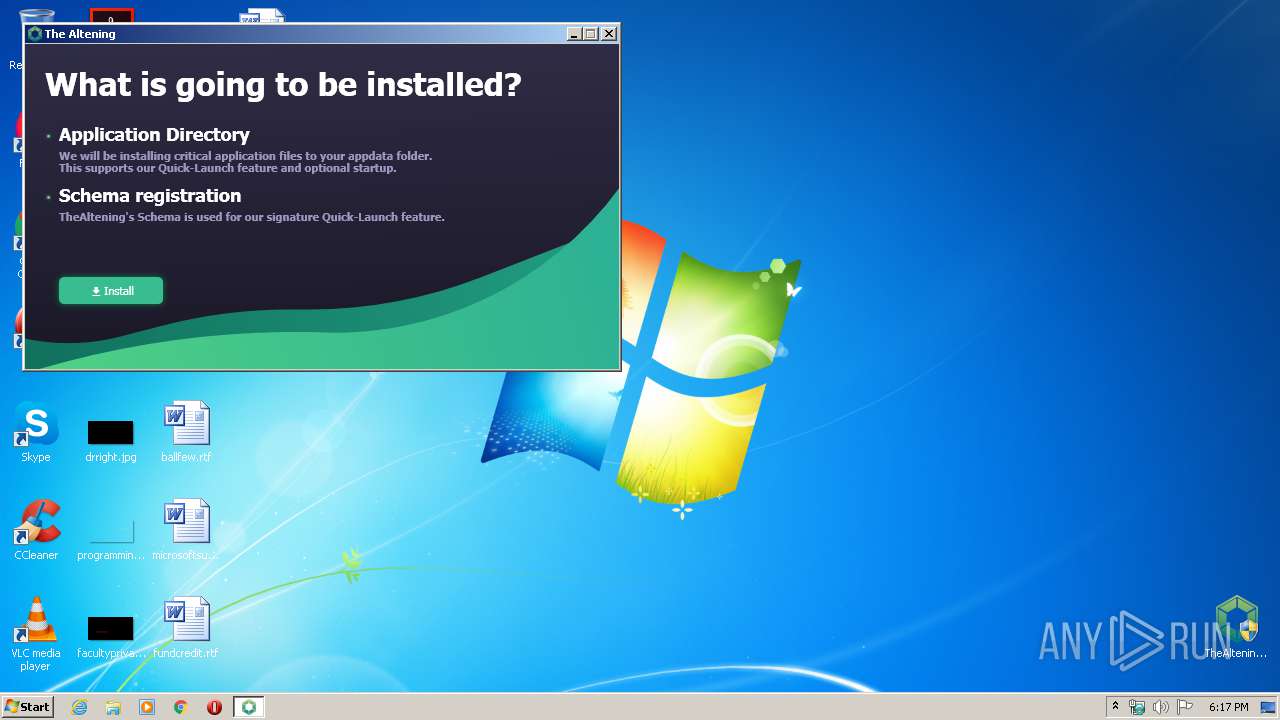Open the volume speaker tray icon
Image resolution: width=1280 pixels, height=720 pixels.
pyautogui.click(x=1161, y=707)
